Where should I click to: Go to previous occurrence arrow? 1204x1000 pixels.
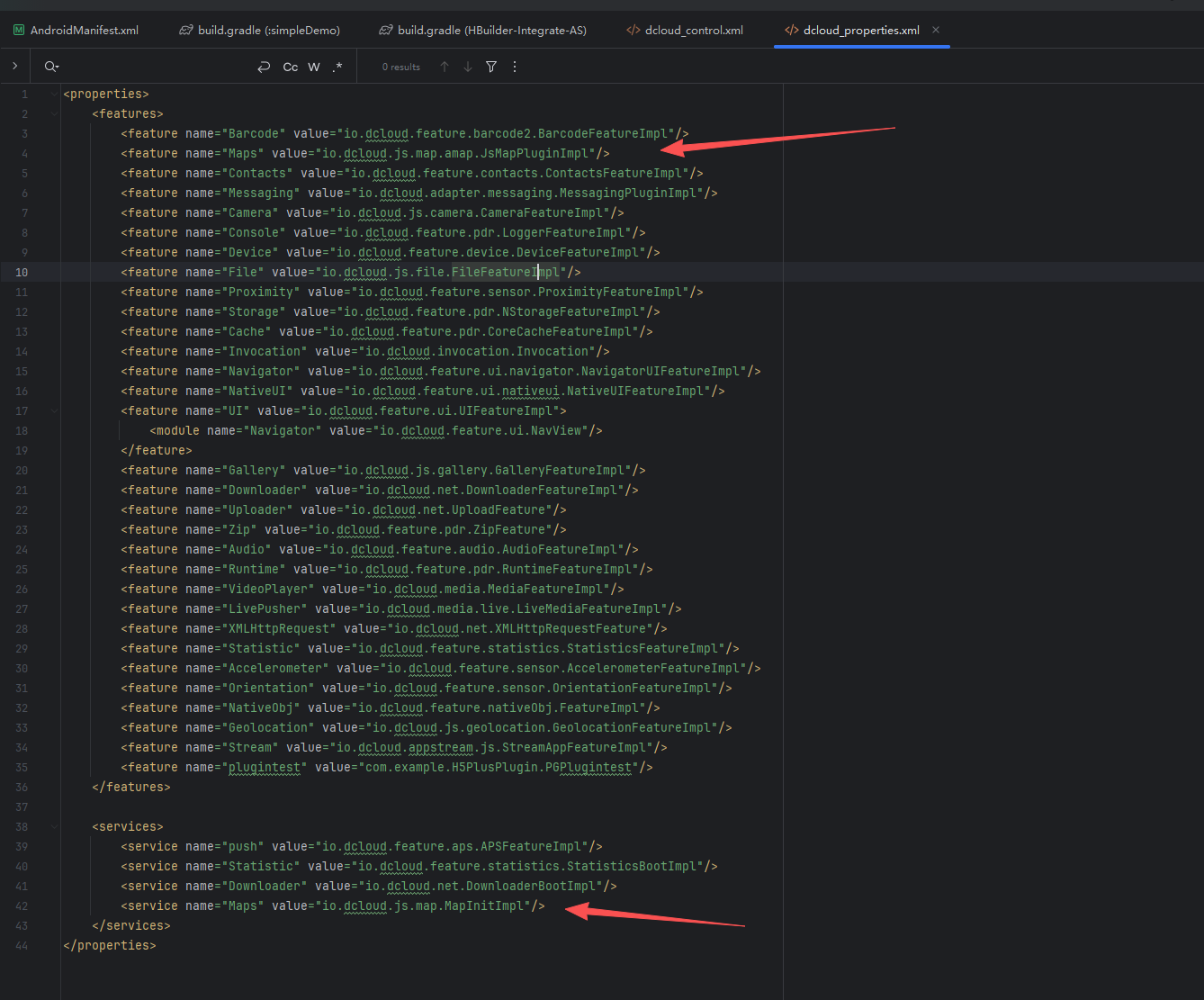[445, 67]
